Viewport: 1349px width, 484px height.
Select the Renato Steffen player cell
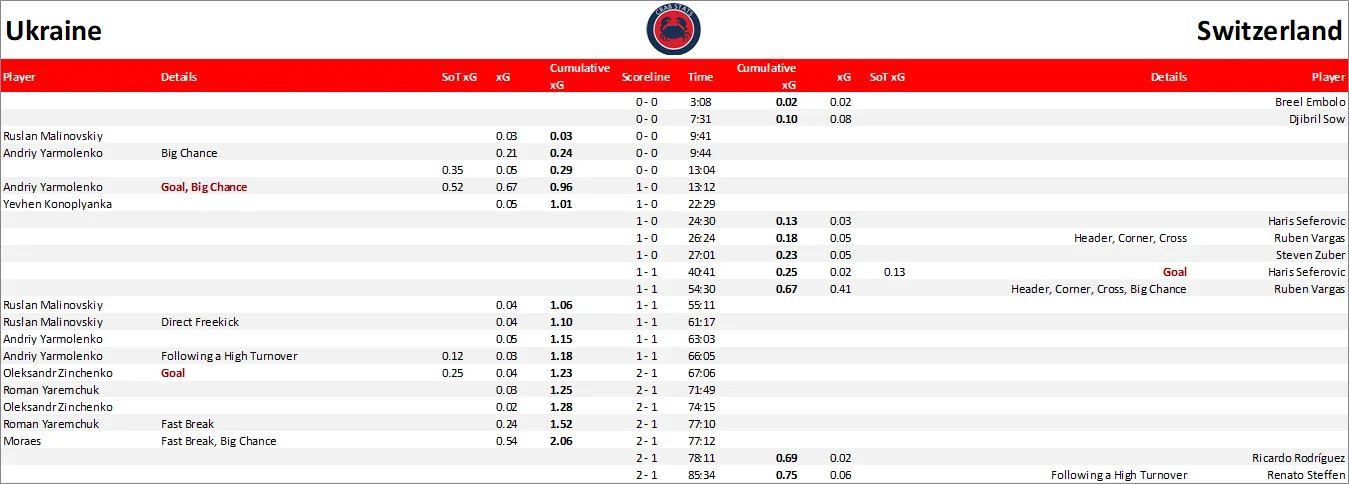[x=1306, y=475]
